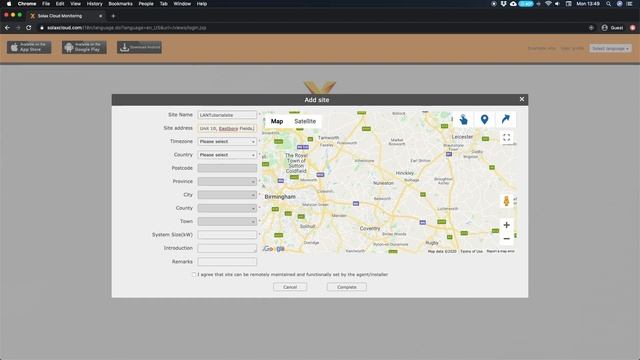Close the Solax Cloud Monitoring tab
Image resolution: width=640 pixels, height=360 pixels.
[100, 16]
